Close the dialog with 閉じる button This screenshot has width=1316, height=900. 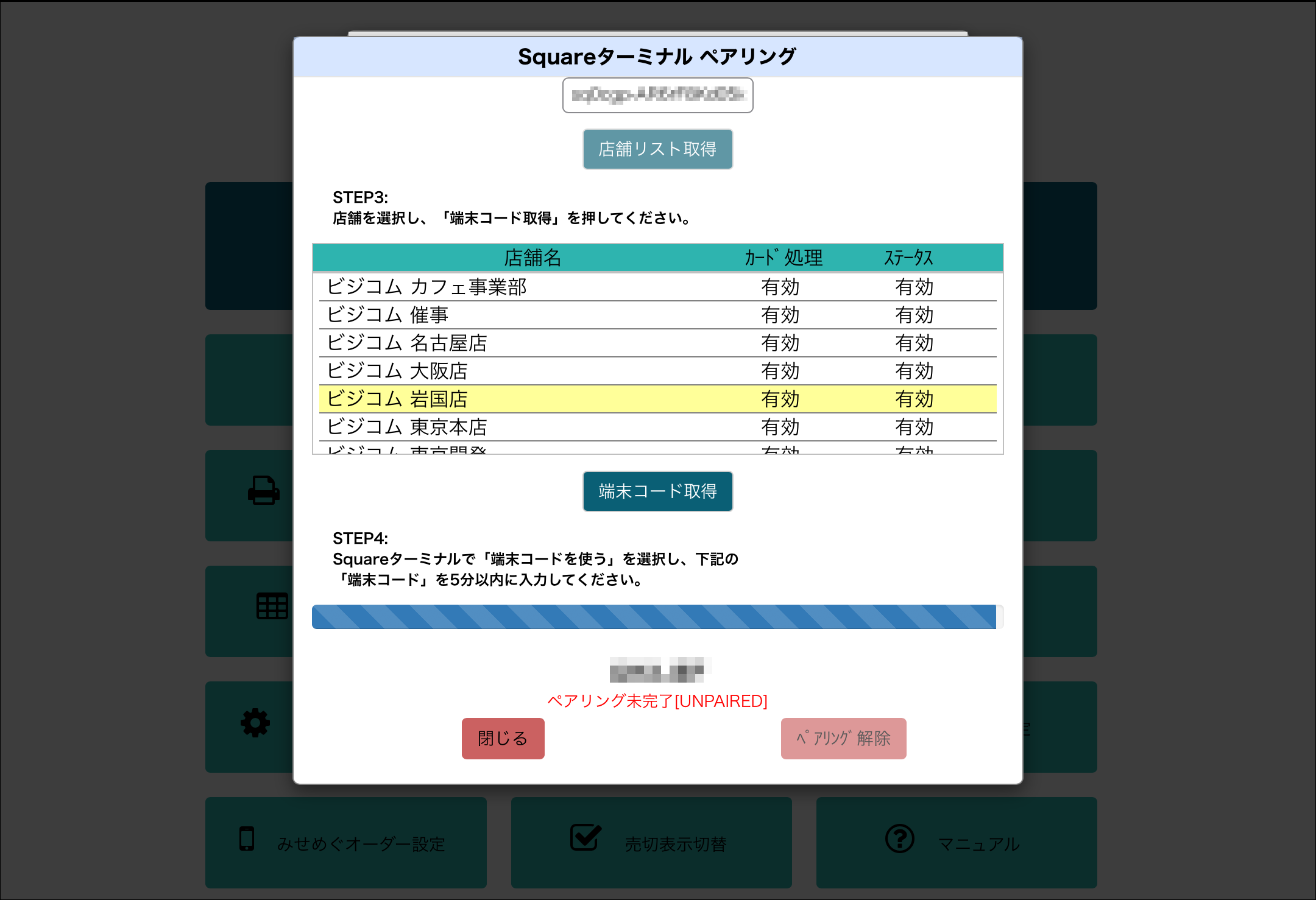tap(503, 738)
